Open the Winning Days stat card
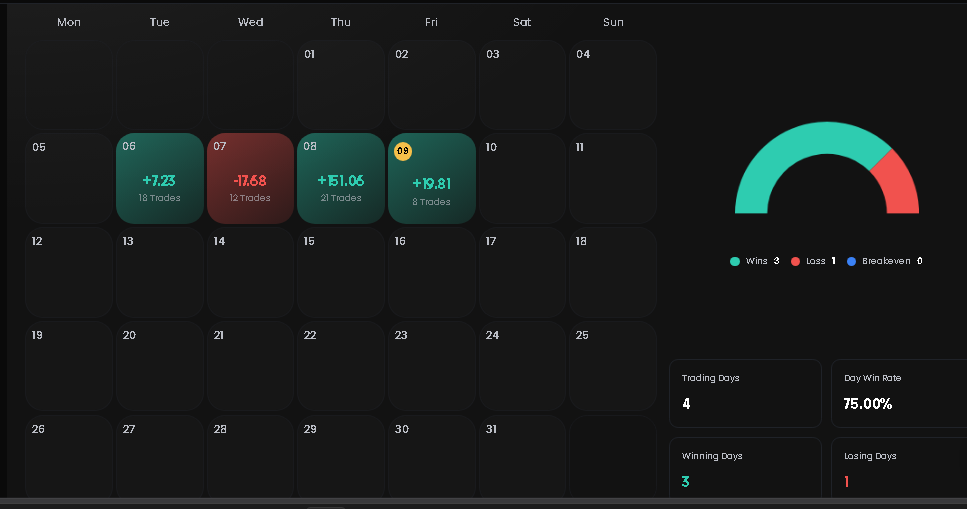Screen dimensions: 967x509 [x=746, y=468]
